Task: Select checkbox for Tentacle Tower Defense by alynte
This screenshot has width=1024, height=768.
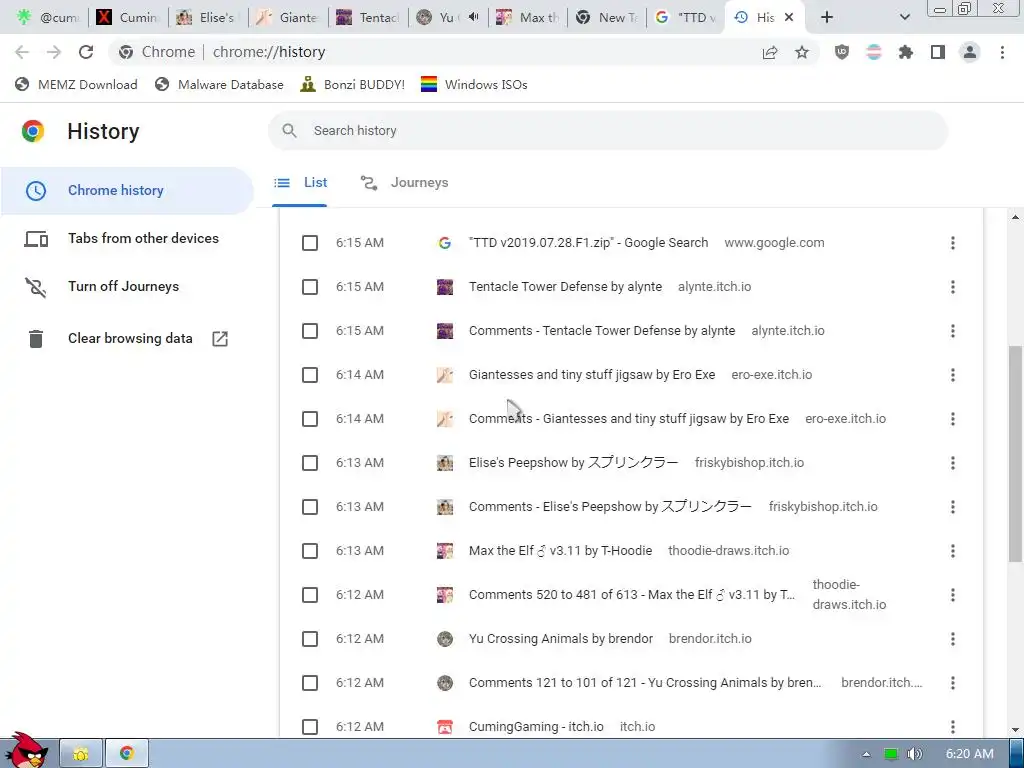Action: point(310,287)
